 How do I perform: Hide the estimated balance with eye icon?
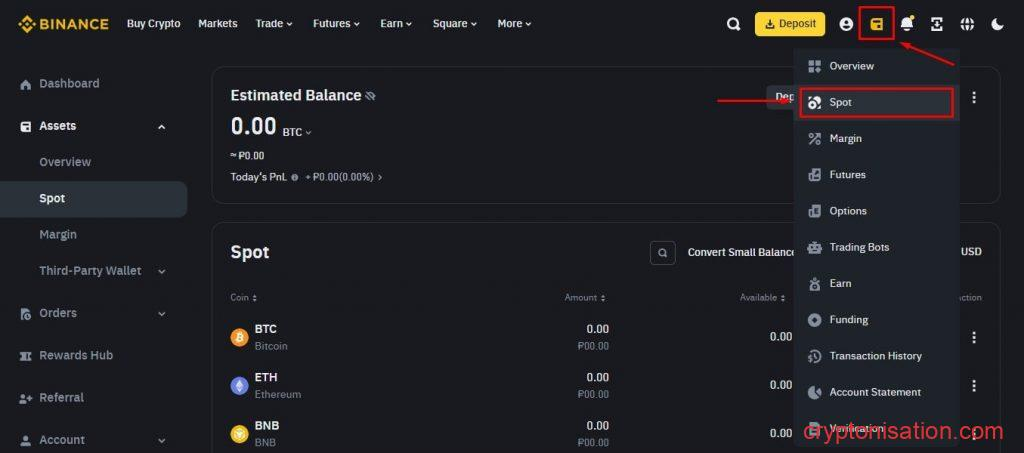tap(370, 96)
